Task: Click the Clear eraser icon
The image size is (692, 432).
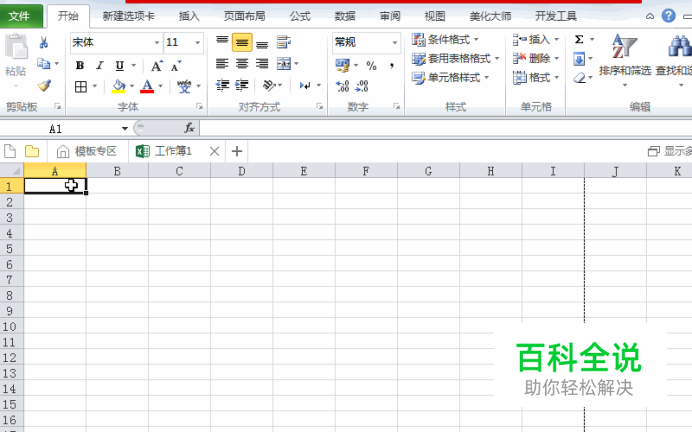Action: click(579, 78)
